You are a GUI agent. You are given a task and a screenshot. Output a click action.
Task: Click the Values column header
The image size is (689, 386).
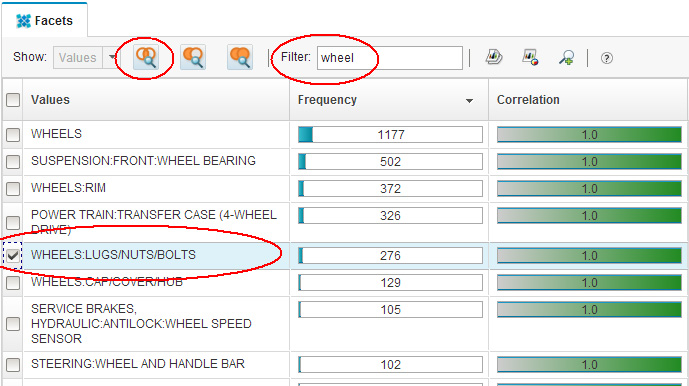coord(156,100)
